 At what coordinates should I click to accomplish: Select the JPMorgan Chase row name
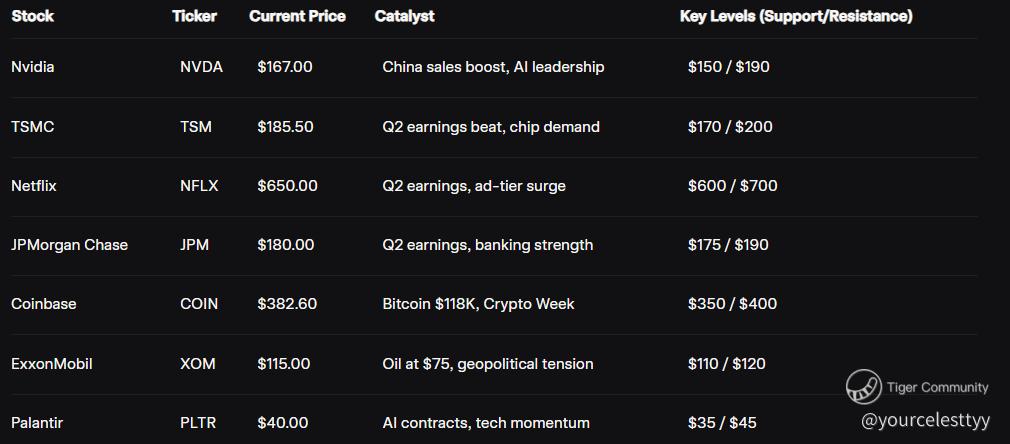(x=70, y=245)
